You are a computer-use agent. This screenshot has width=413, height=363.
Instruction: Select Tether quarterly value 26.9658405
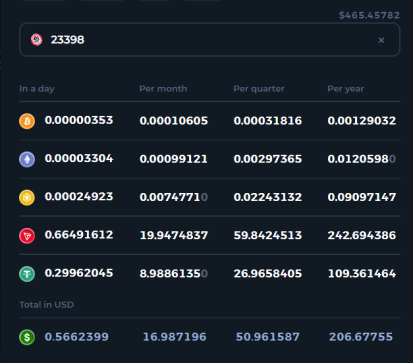coord(268,274)
